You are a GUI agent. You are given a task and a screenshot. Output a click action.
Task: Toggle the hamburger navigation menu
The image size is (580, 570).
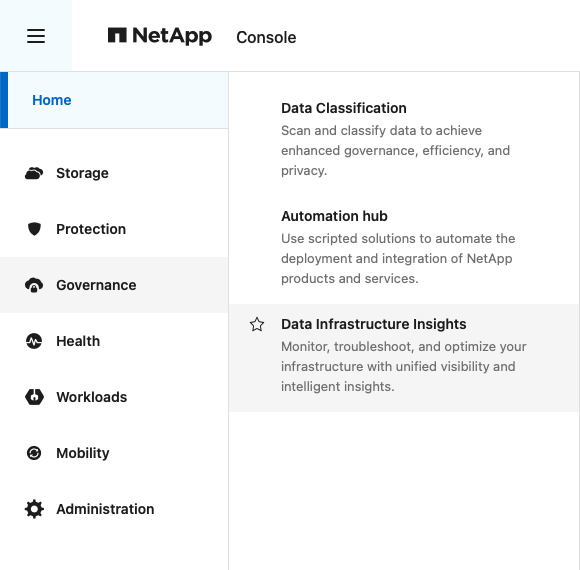pyautogui.click(x=36, y=36)
